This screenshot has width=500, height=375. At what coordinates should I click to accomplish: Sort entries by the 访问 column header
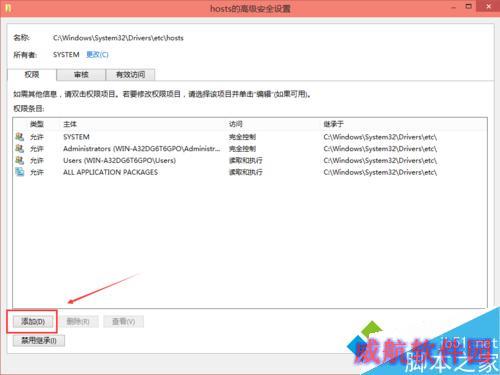click(x=235, y=124)
